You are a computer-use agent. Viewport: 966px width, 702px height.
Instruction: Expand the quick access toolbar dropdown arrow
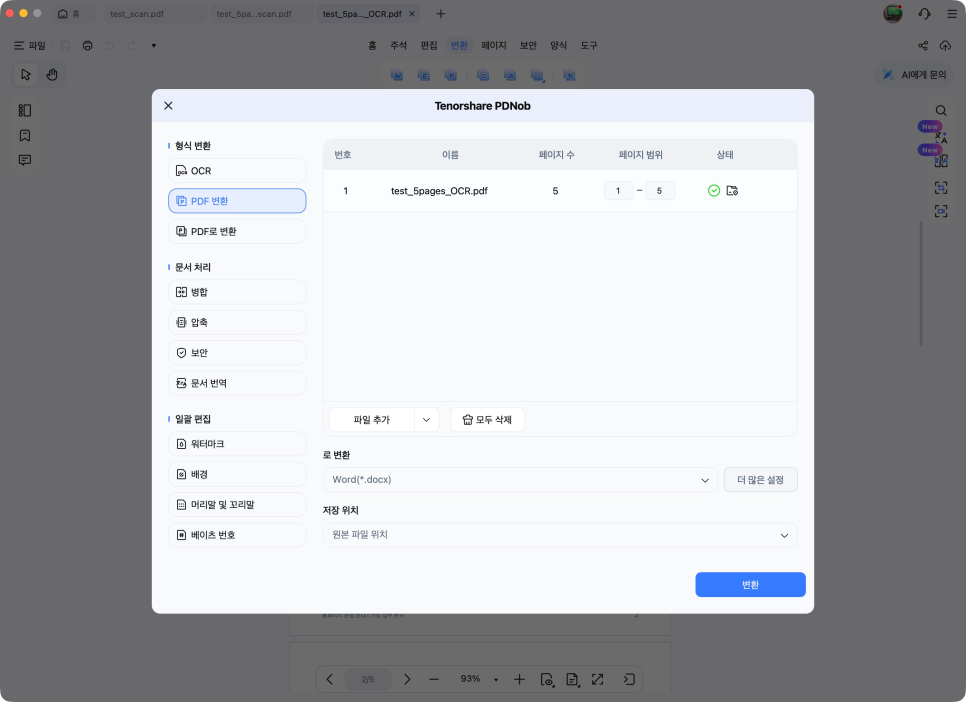click(154, 46)
